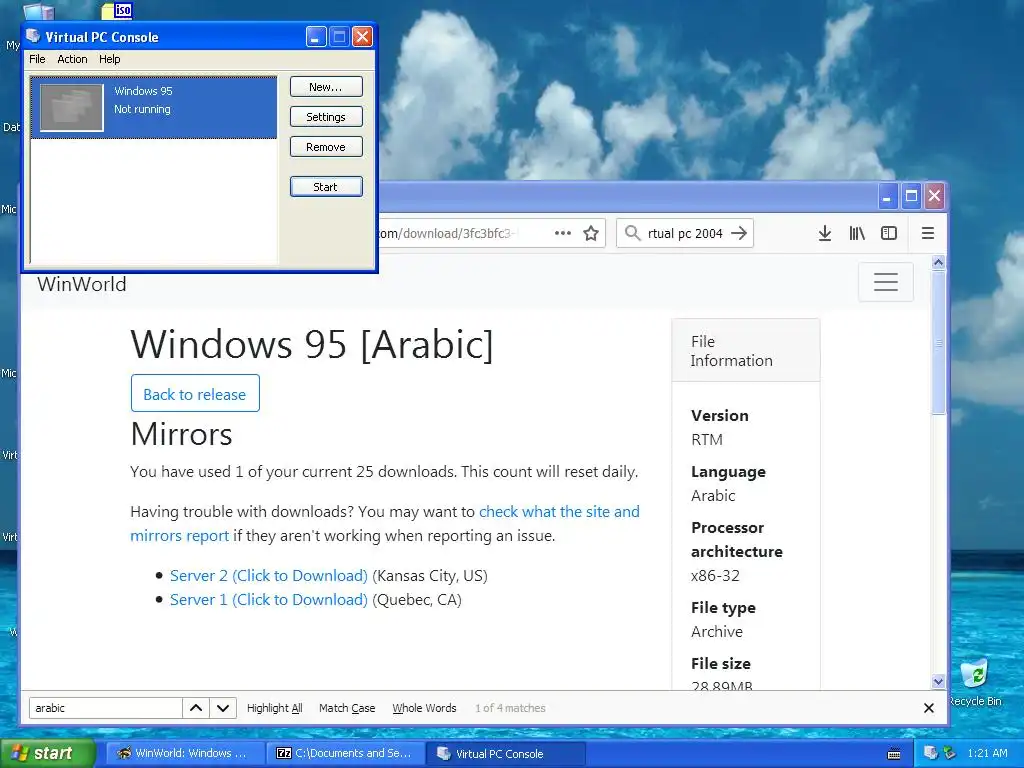Click the Windows 95 [Arabic] heading

(312, 344)
